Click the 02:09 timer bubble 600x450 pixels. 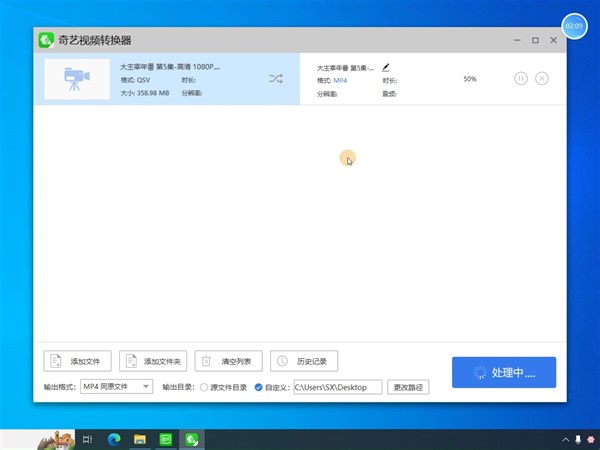pos(574,26)
